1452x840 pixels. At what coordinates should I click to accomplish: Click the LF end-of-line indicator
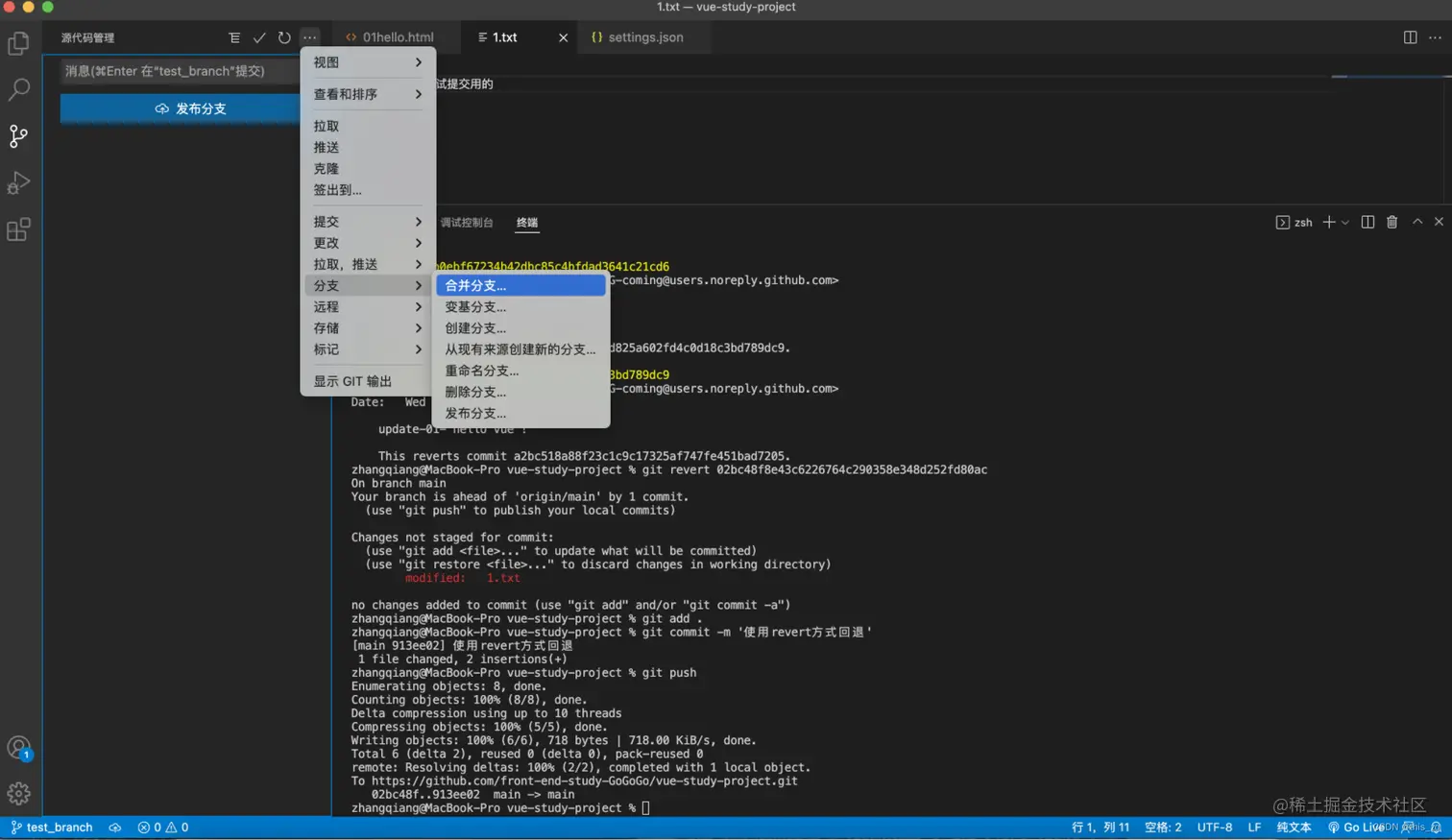click(1254, 828)
